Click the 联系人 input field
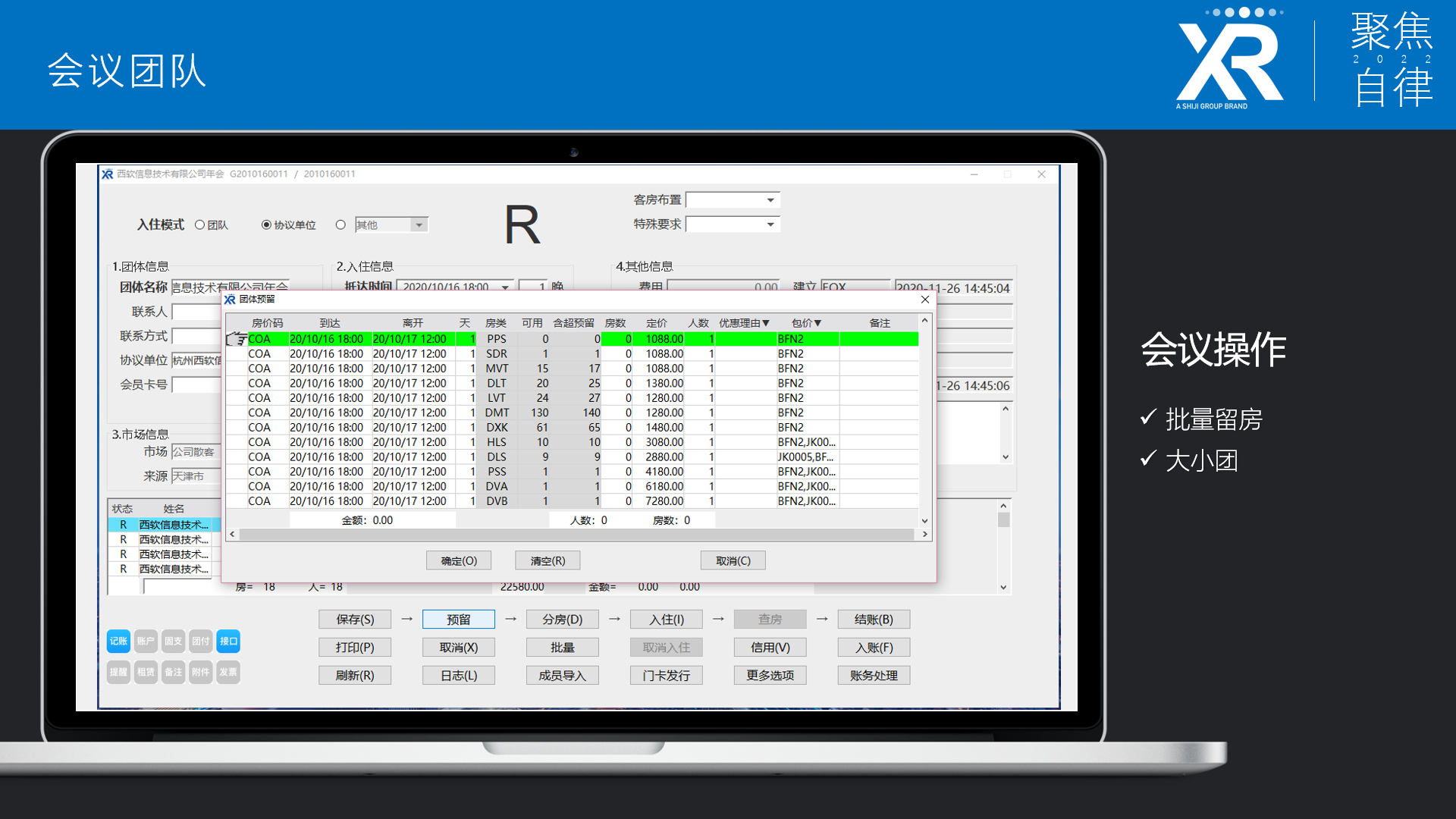 196,312
